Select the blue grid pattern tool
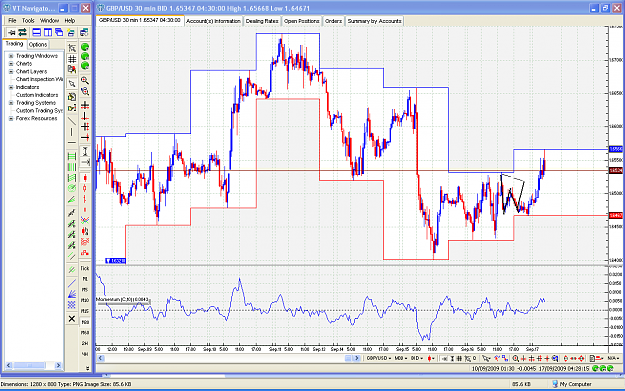Screen dimensions: 625x391 [x=72, y=305]
